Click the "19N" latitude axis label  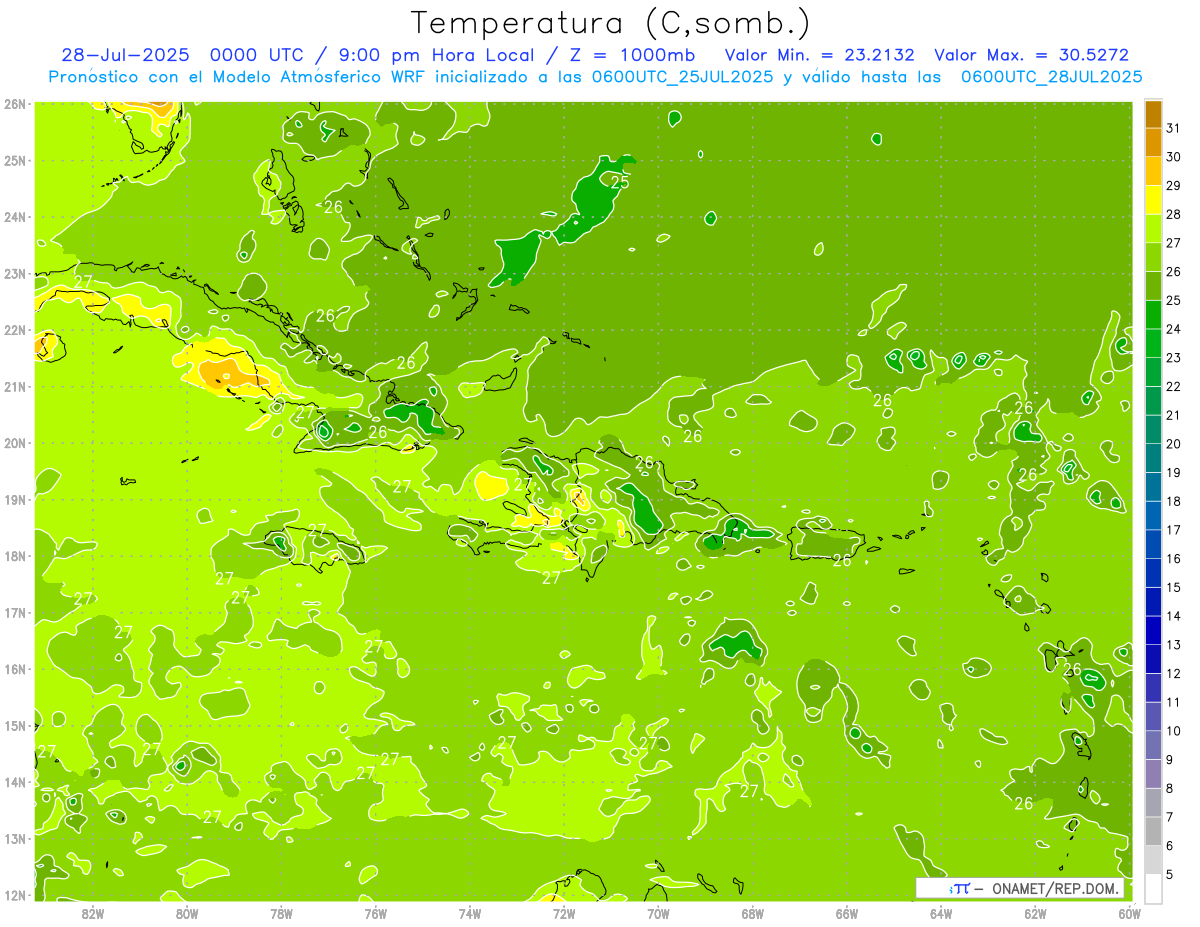pyautogui.click(x=15, y=500)
